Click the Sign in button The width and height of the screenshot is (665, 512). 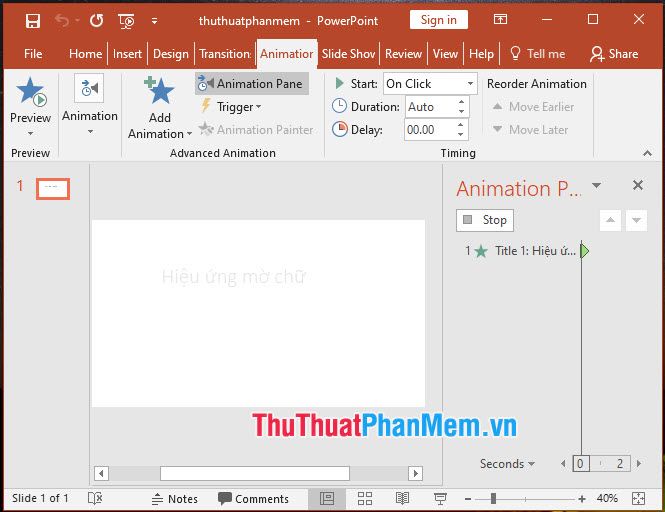pos(439,20)
